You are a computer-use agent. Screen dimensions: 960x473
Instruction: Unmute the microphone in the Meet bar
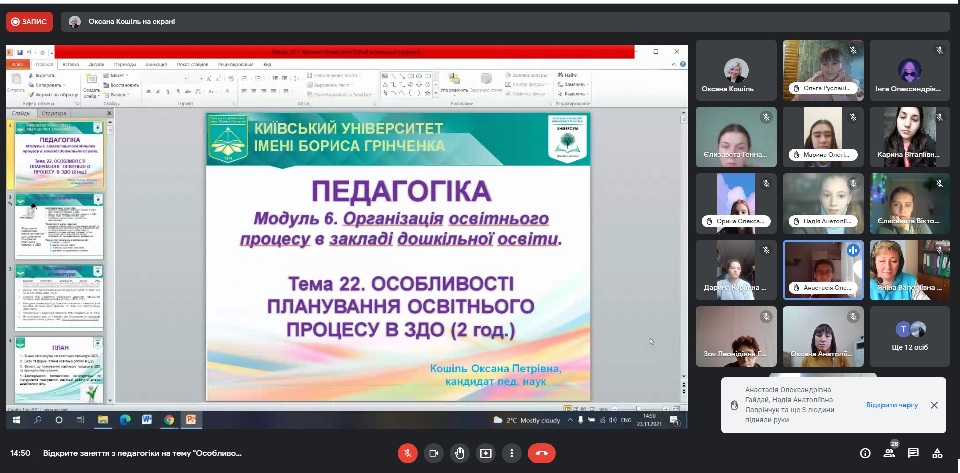pos(407,453)
